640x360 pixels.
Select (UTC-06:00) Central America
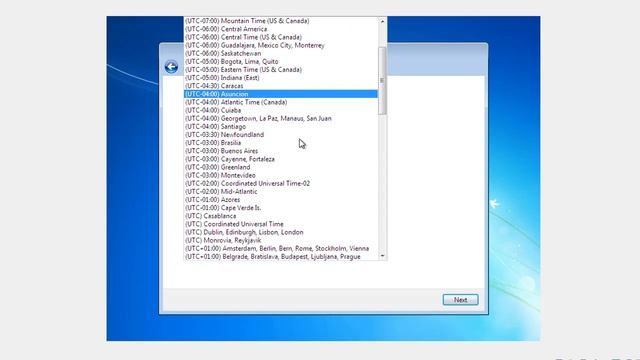click(281, 29)
